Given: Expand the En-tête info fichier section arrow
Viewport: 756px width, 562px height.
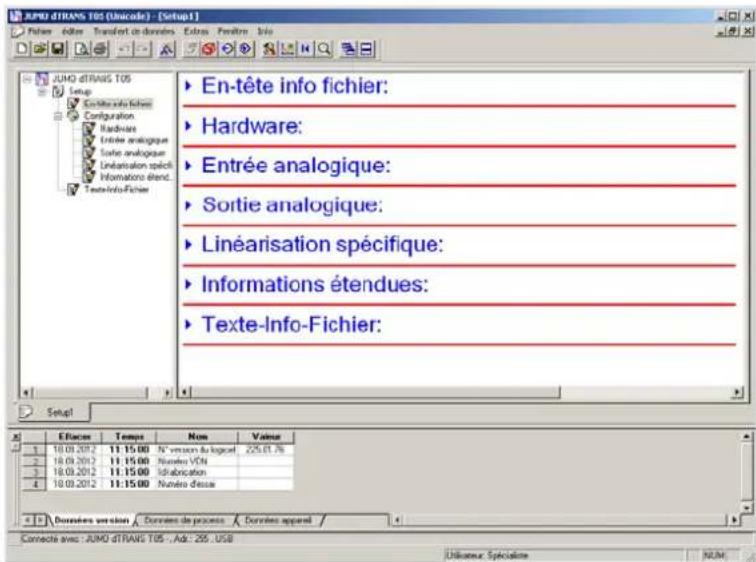Looking at the screenshot, I should (x=189, y=86).
